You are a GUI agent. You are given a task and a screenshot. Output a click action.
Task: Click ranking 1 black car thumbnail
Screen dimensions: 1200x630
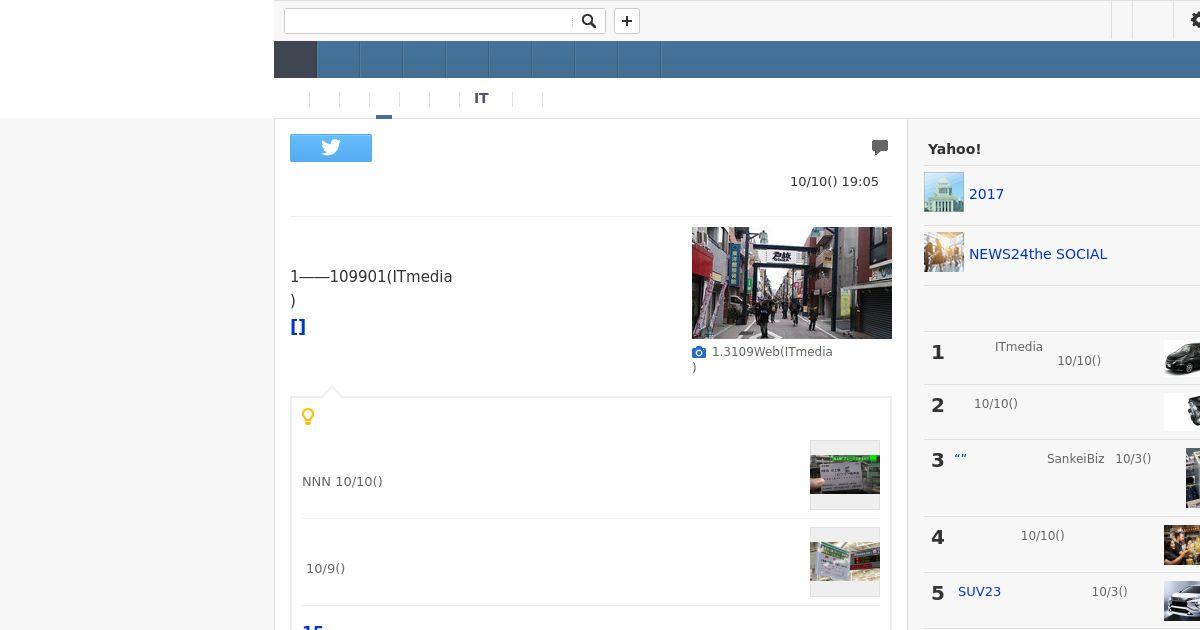click(x=1182, y=357)
